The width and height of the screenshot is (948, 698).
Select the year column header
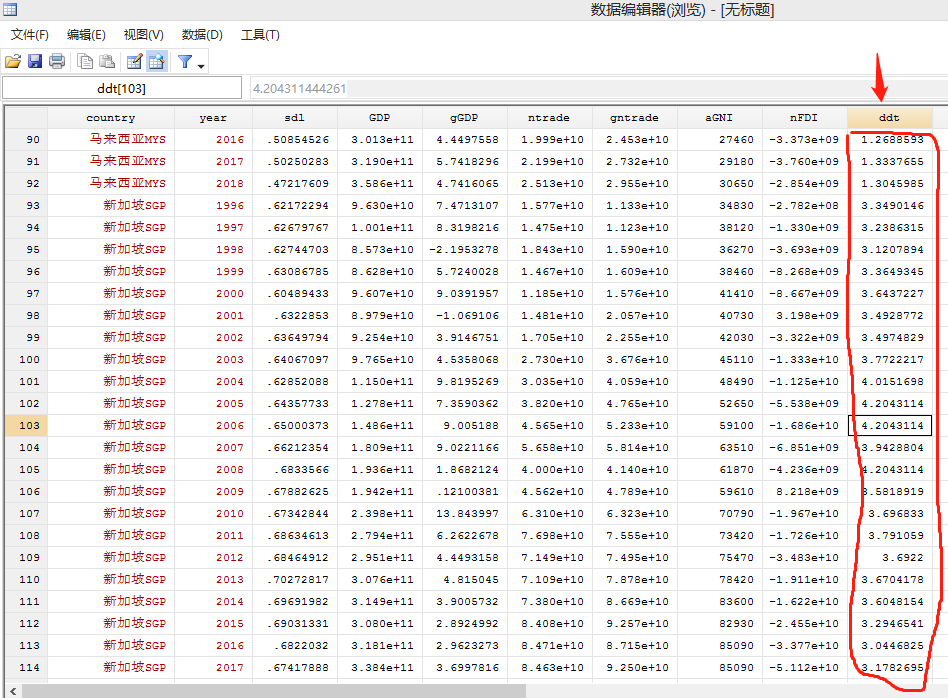coord(213,118)
